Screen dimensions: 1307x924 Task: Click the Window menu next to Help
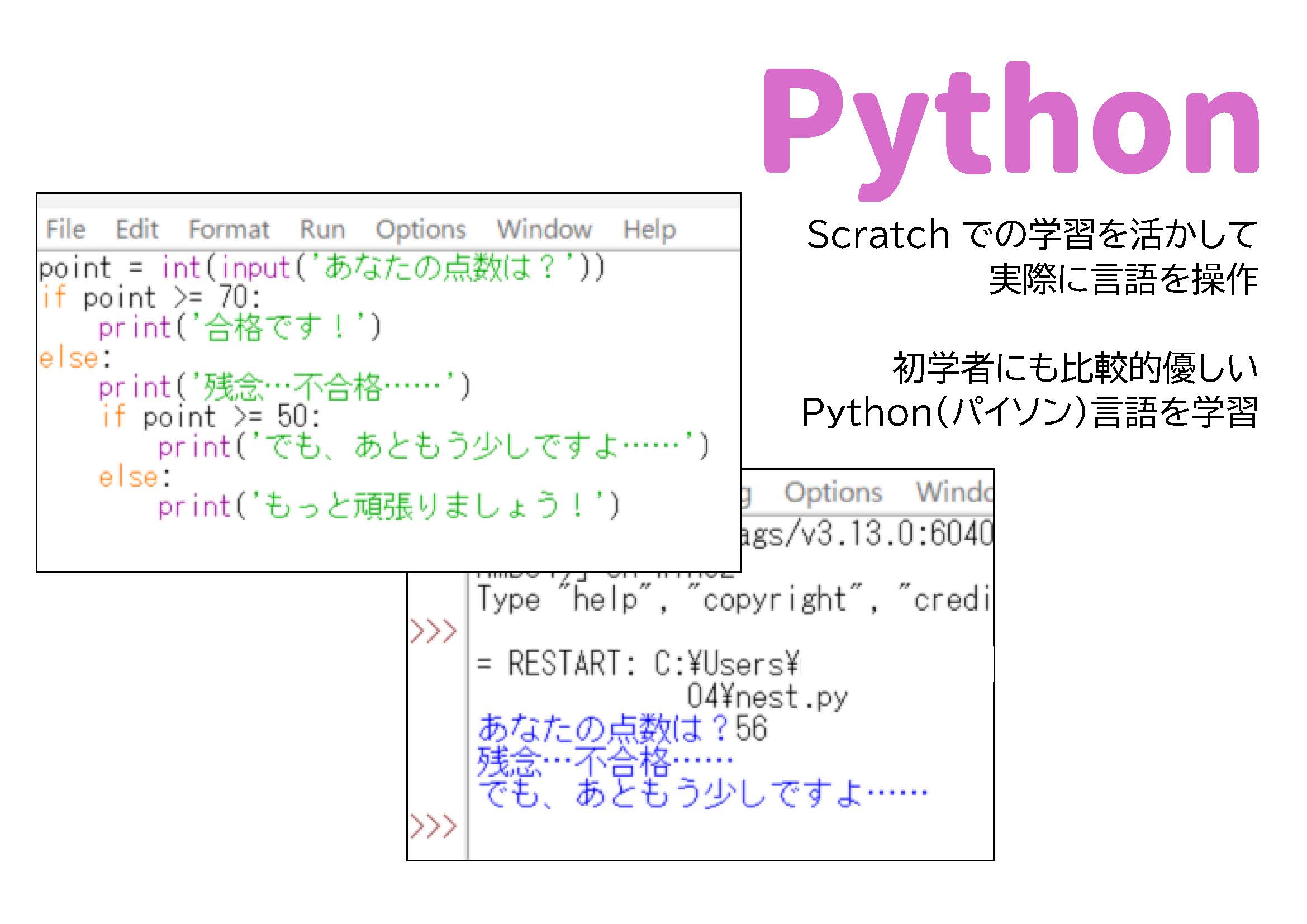544,229
